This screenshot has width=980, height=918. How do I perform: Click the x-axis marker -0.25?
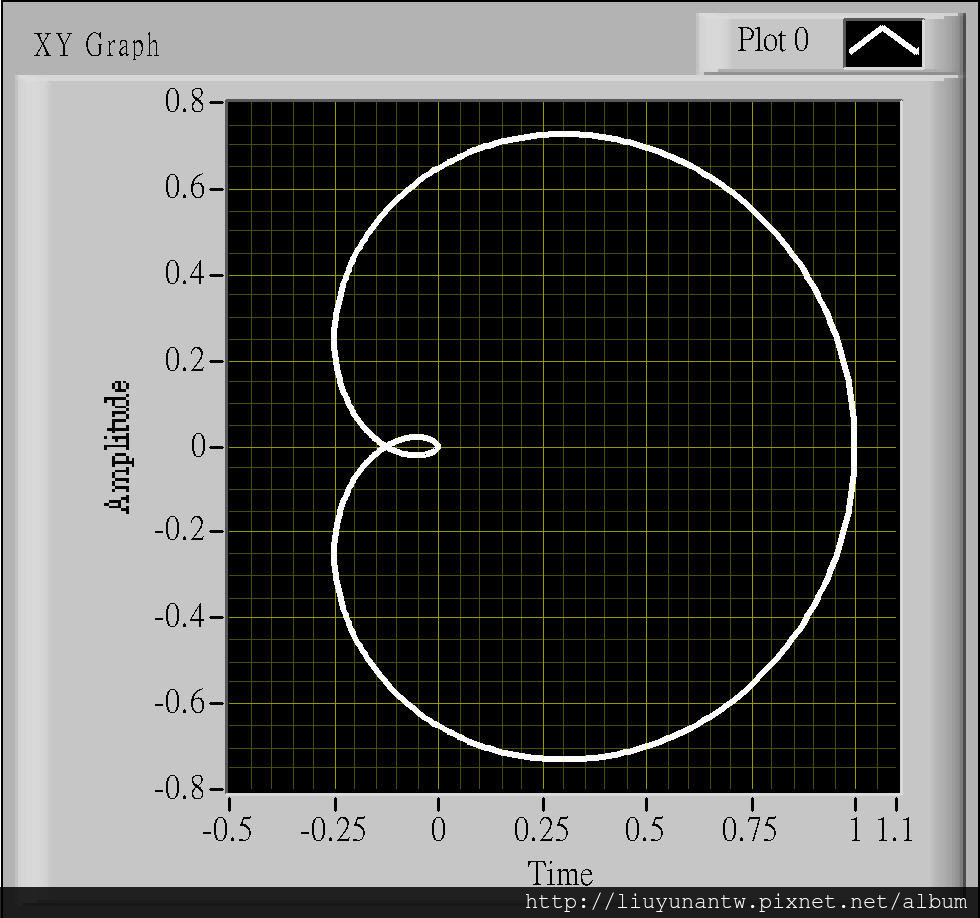[x=333, y=831]
